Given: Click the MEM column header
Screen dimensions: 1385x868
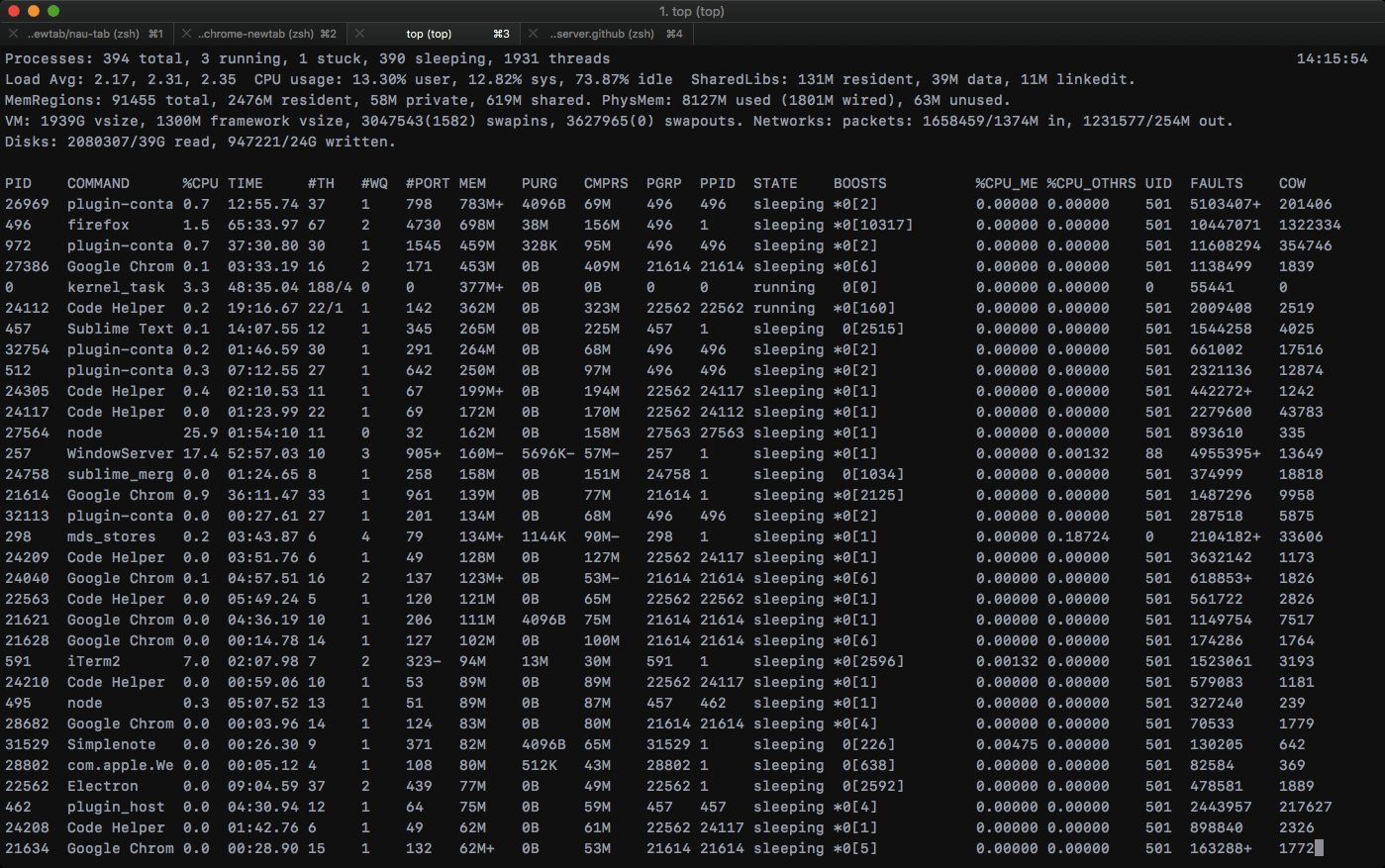Looking at the screenshot, I should click(x=472, y=183).
